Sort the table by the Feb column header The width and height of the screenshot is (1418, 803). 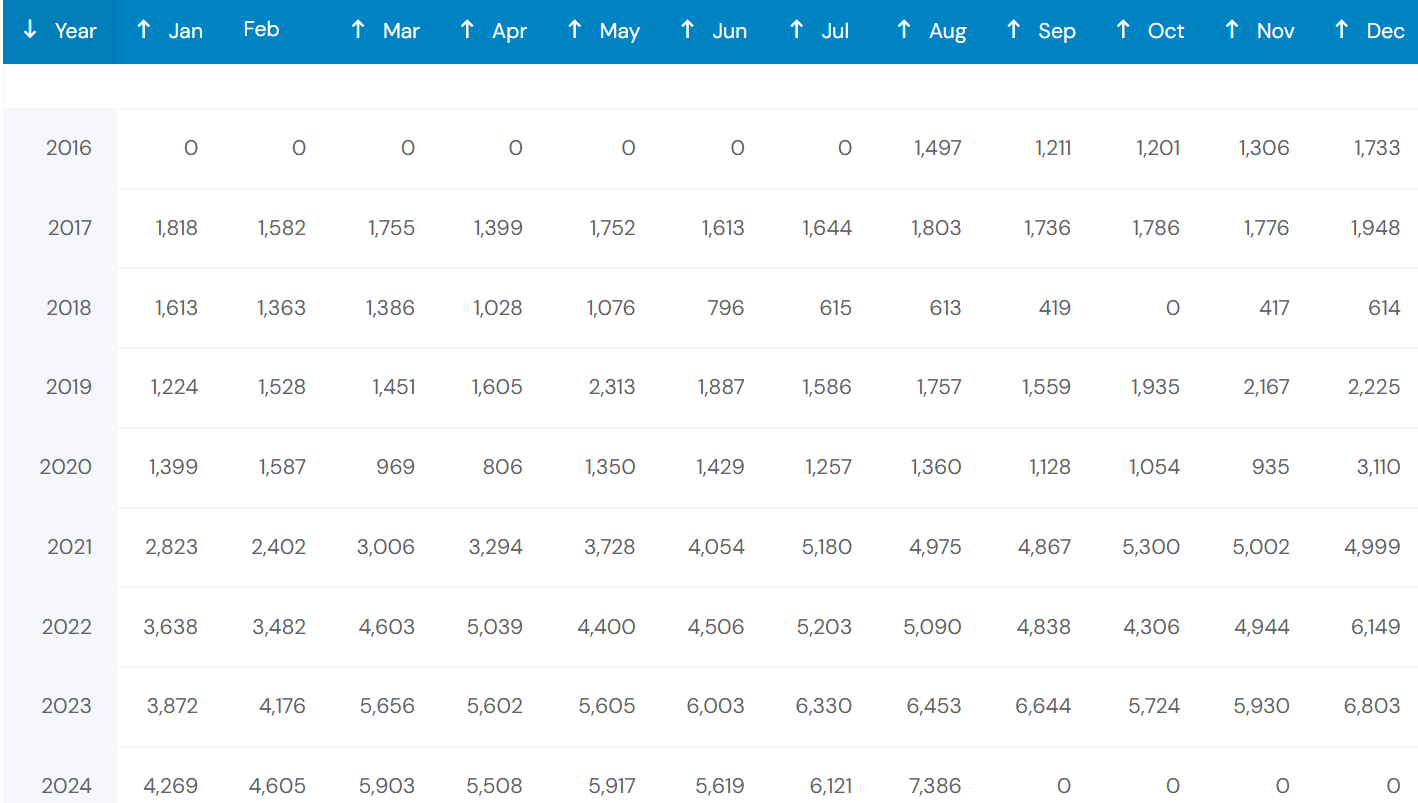tap(261, 29)
